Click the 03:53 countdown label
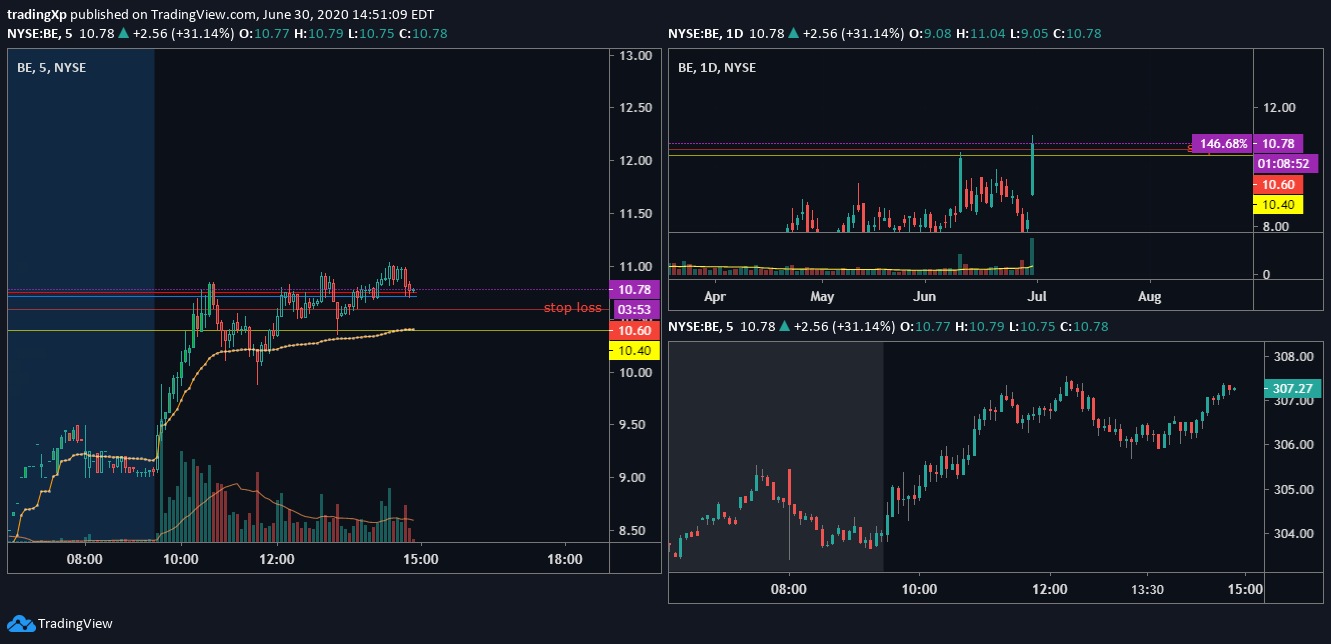Viewport: 1331px width, 644px height. tap(635, 309)
